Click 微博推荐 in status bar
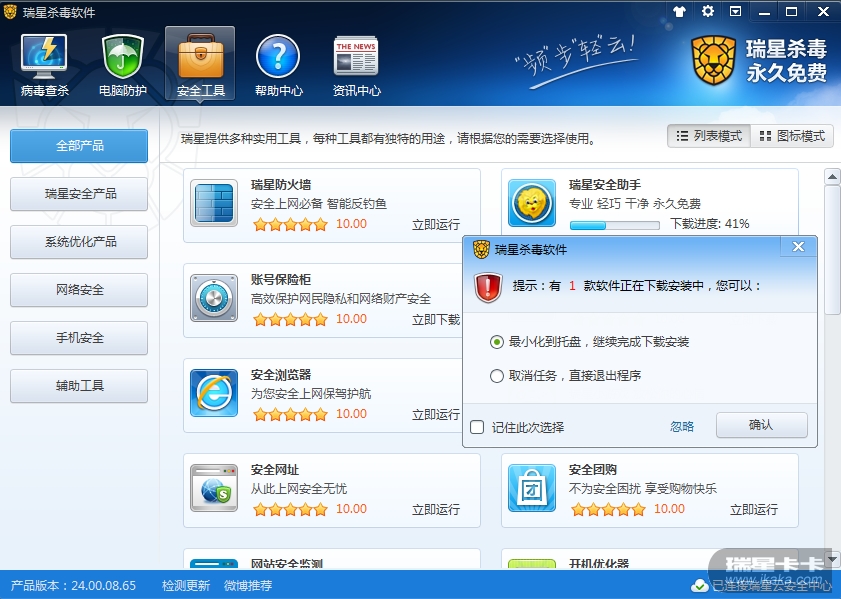Screen dimensions: 841x599 click(248, 585)
